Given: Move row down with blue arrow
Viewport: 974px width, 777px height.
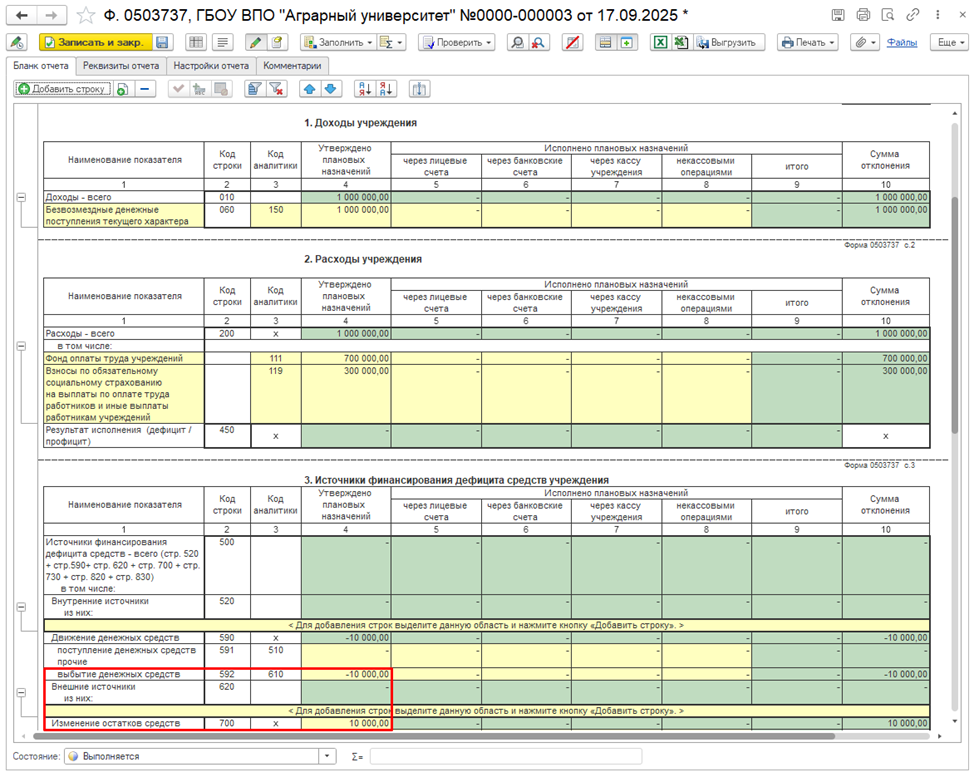Looking at the screenshot, I should point(331,89).
